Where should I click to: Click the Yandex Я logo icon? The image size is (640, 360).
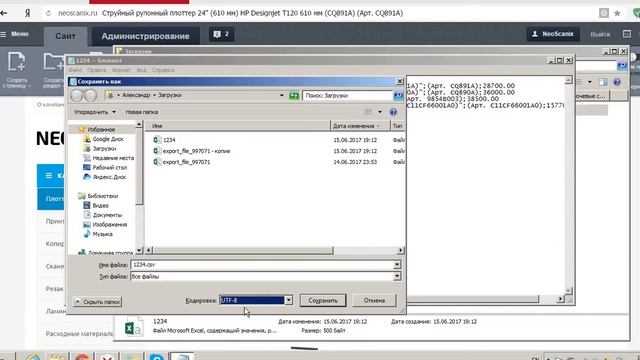coord(27,13)
